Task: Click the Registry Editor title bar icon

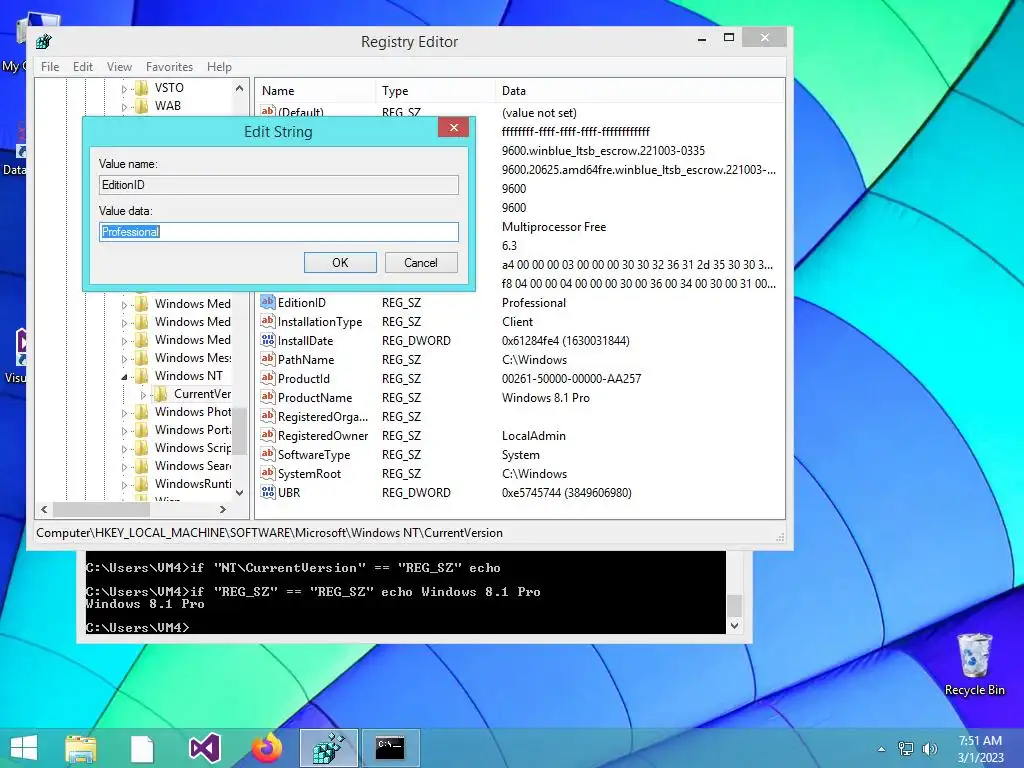Action: click(44, 42)
